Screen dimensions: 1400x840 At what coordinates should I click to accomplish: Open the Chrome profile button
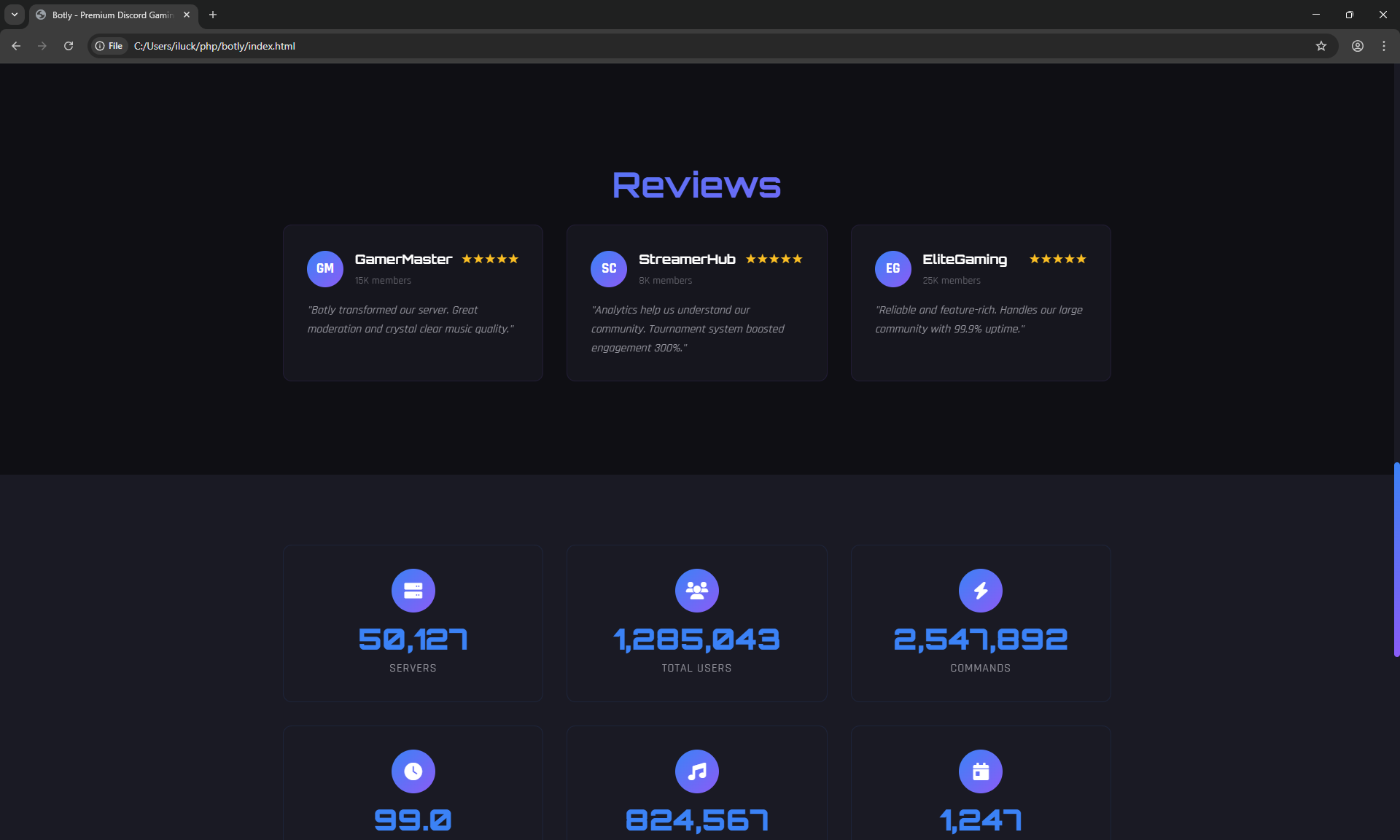point(1357,46)
